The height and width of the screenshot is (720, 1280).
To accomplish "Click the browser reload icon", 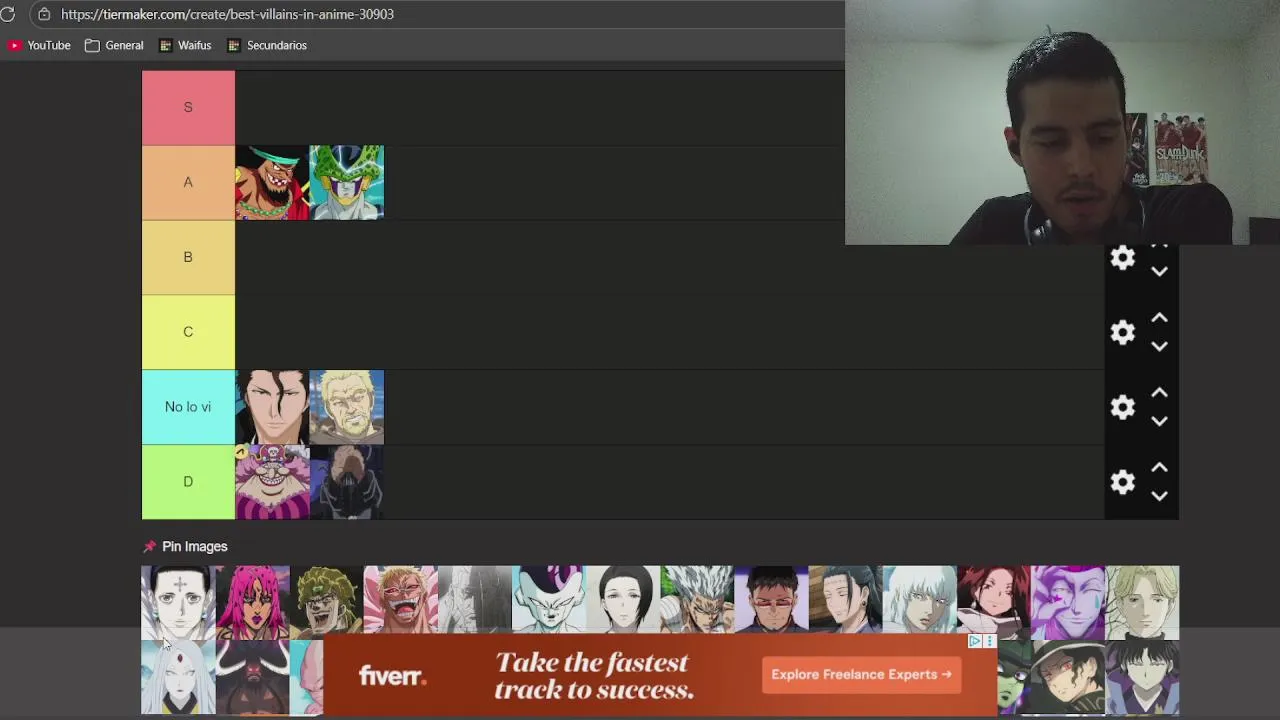I will point(8,14).
